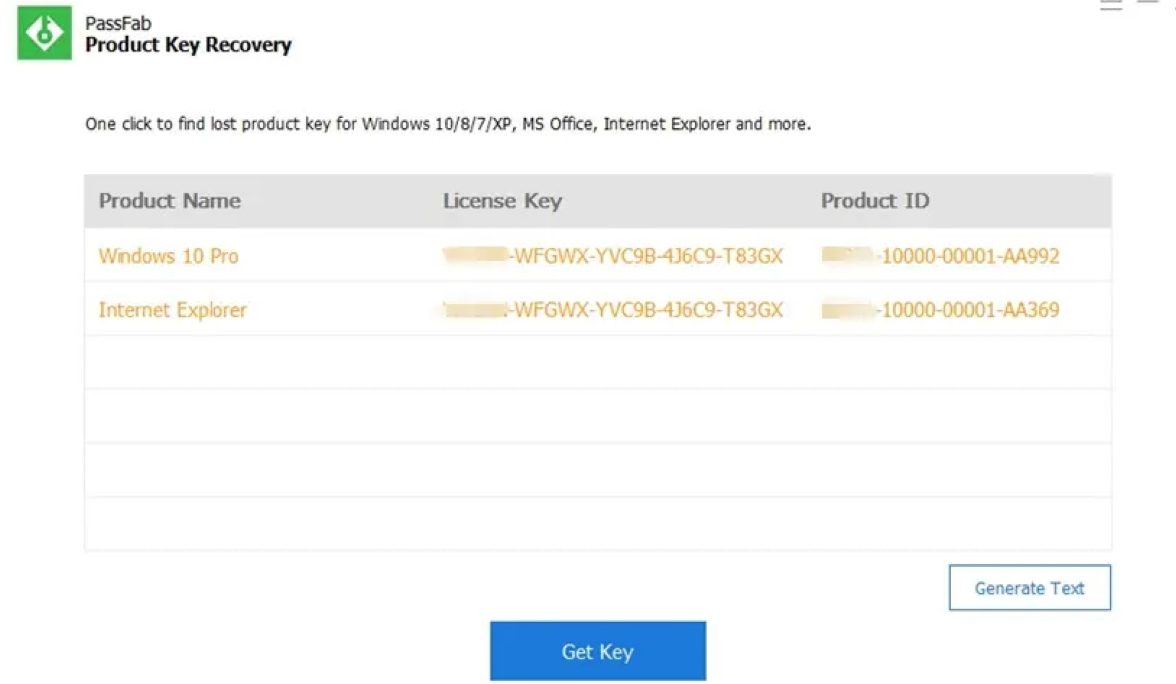Click the Product ID column header
The image size is (1176, 684).
pos(875,201)
